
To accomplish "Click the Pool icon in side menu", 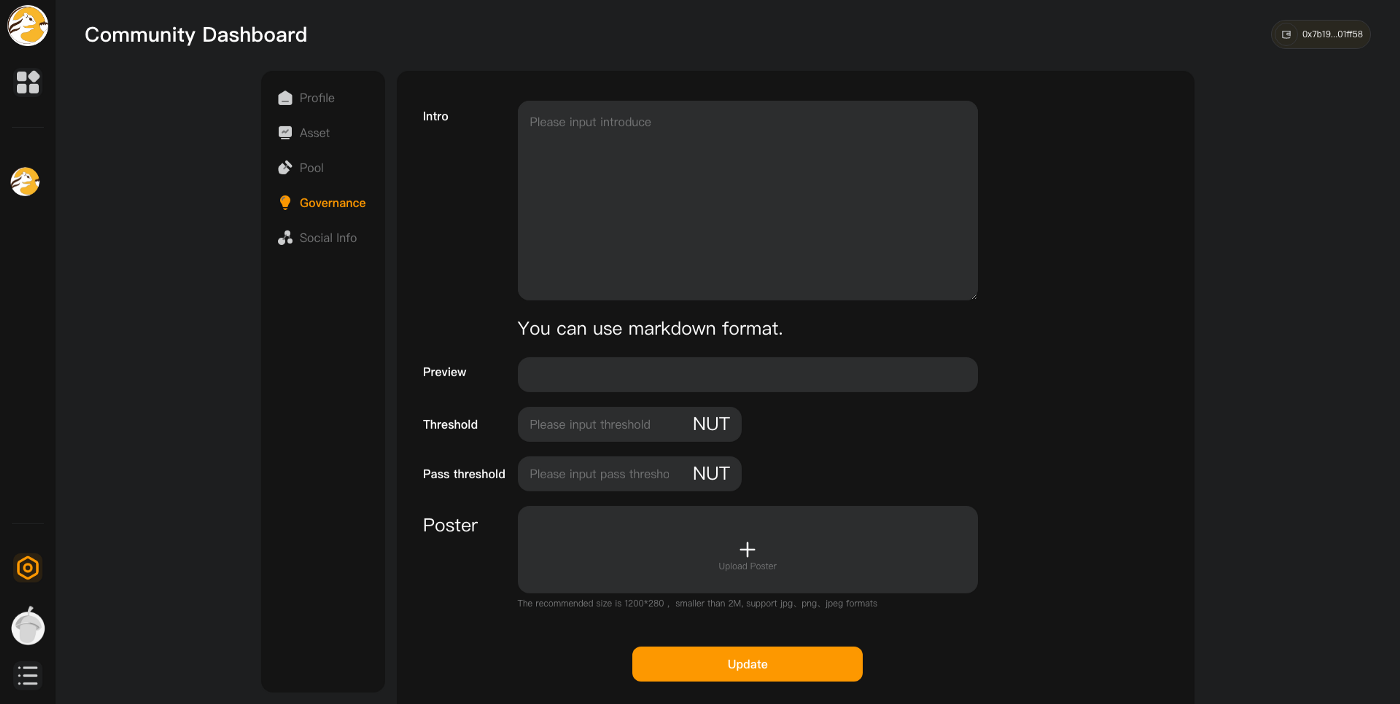I will click(285, 168).
